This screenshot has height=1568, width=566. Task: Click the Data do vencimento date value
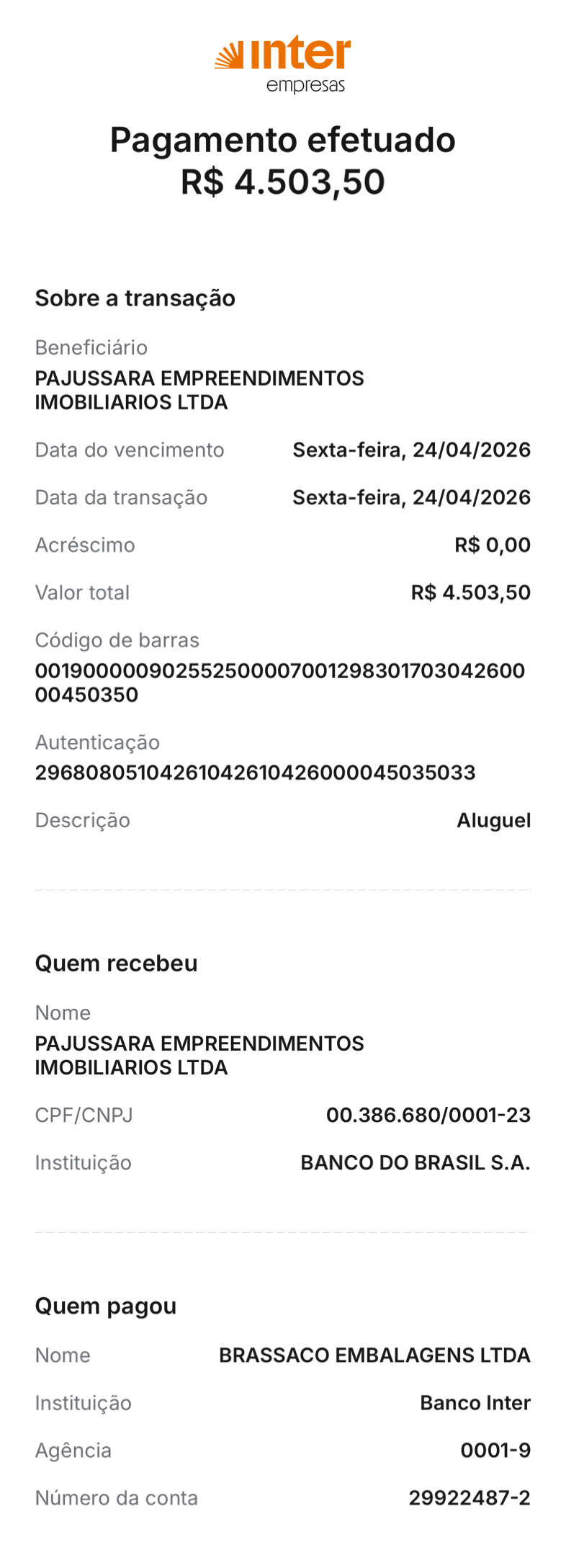click(411, 450)
